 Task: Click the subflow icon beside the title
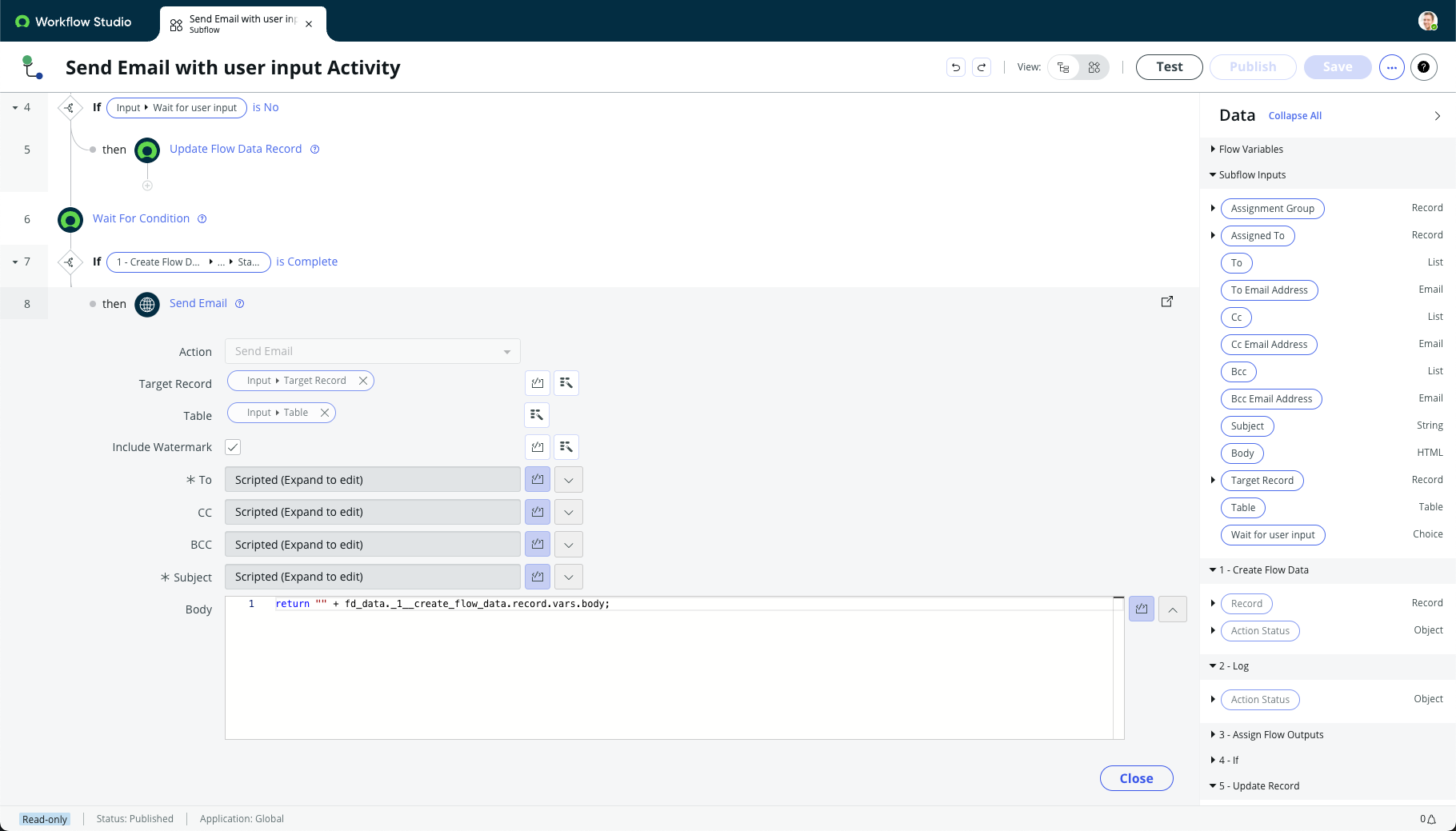(x=32, y=67)
